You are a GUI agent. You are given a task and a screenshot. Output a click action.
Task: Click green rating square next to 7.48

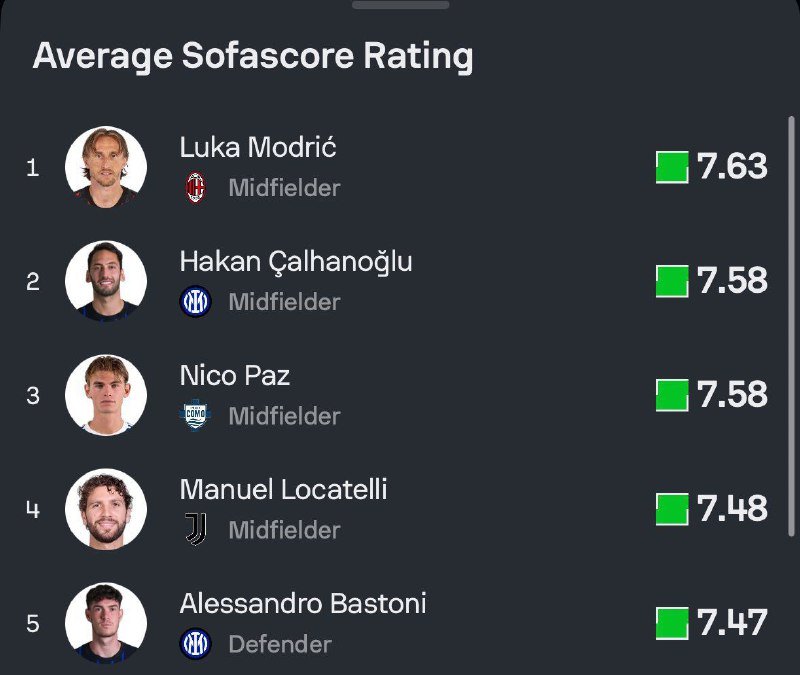click(x=672, y=509)
